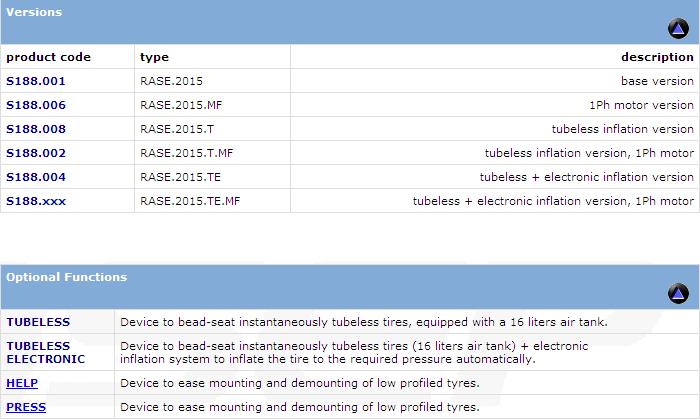Click the 'type' column header
The height and width of the screenshot is (420, 700).
[x=154, y=57]
